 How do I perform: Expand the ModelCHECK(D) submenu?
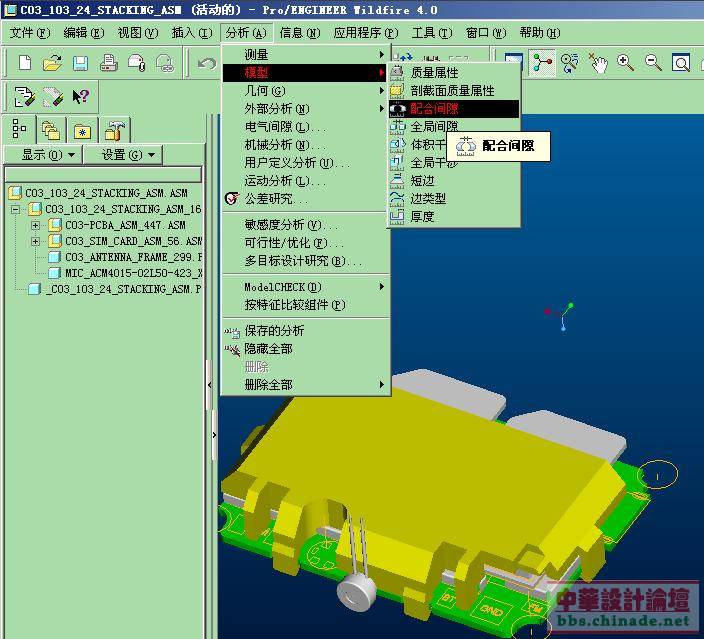304,286
